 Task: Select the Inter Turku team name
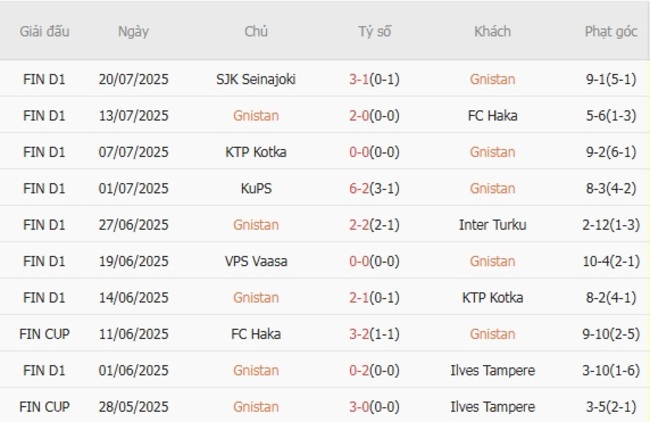tap(492, 225)
